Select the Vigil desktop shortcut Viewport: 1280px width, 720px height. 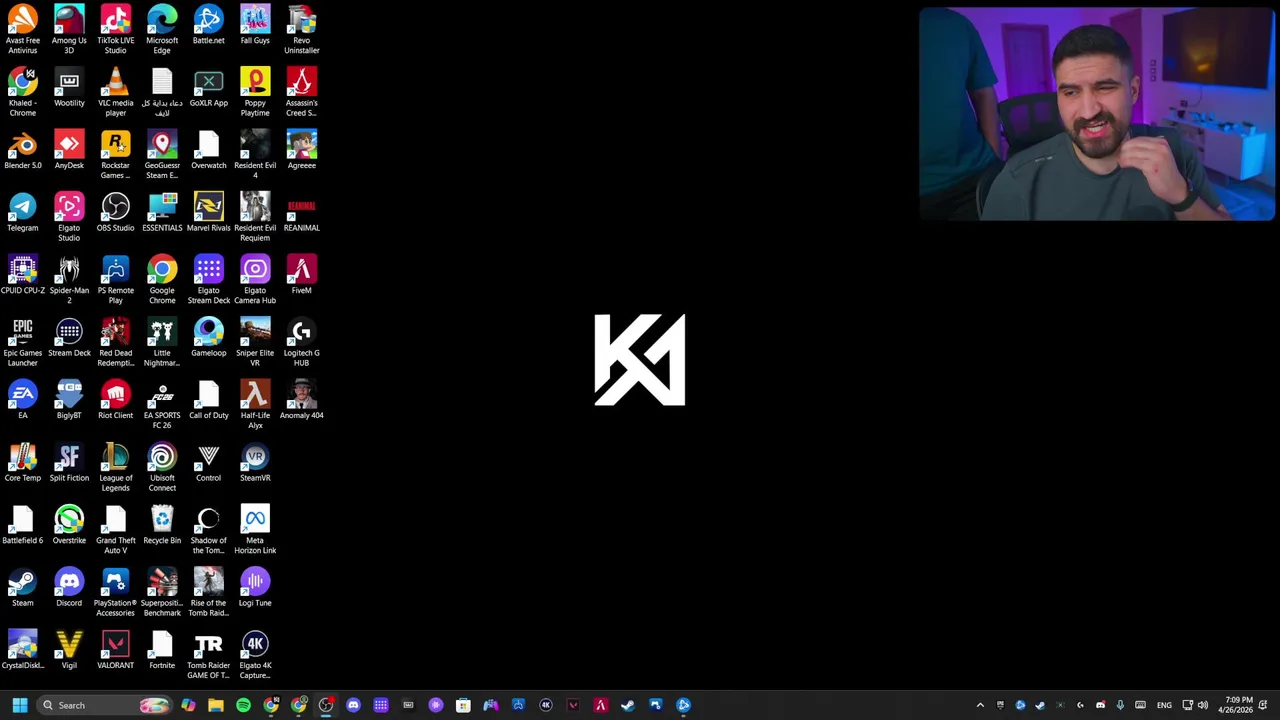coord(69,650)
